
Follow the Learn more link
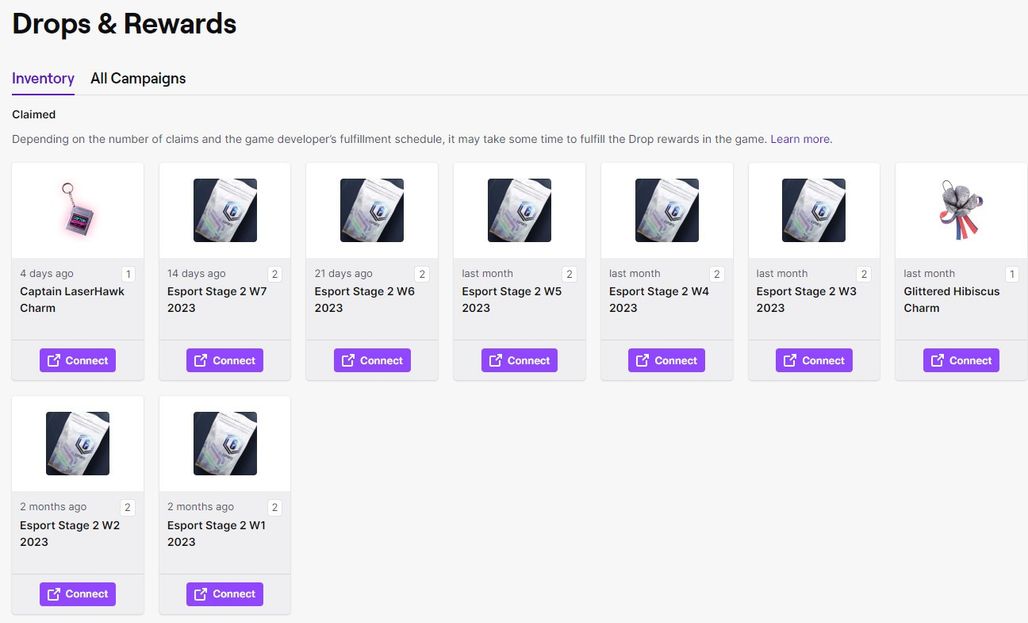[x=801, y=139]
